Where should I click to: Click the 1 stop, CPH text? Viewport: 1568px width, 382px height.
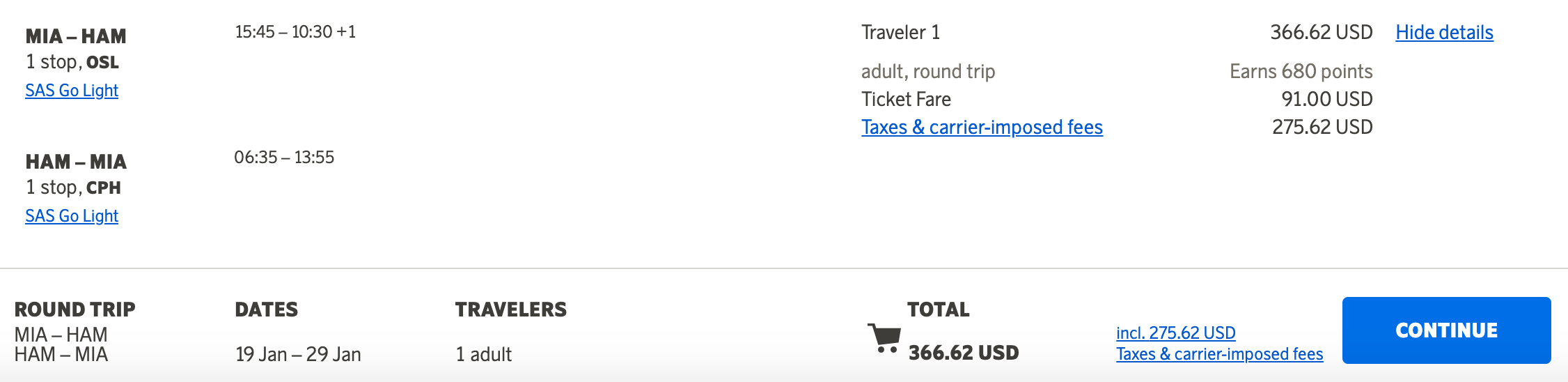73,188
